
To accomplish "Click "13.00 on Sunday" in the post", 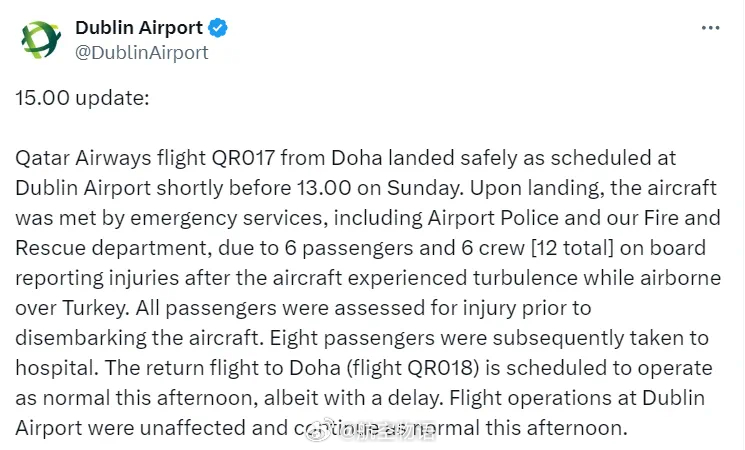I will tap(380, 188).
